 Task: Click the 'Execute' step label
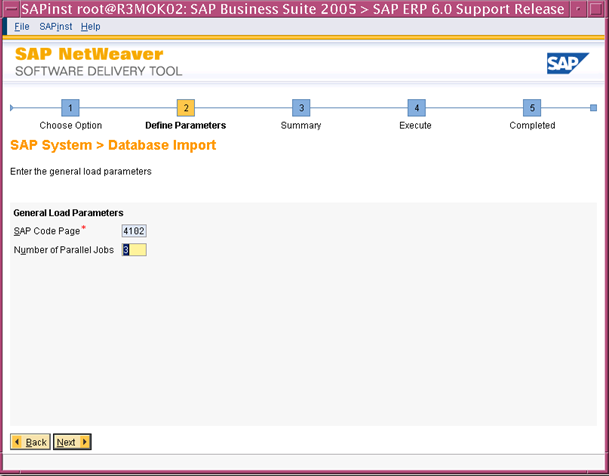click(416, 125)
